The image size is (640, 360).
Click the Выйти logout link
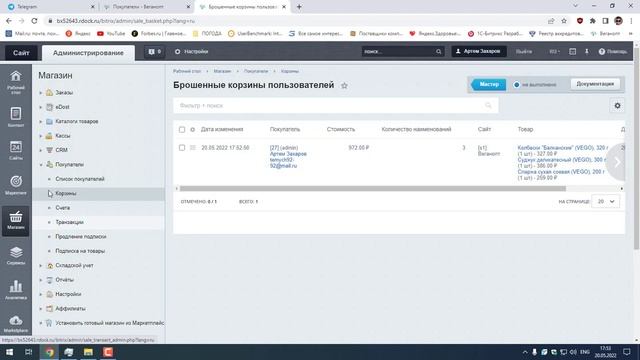524,52
